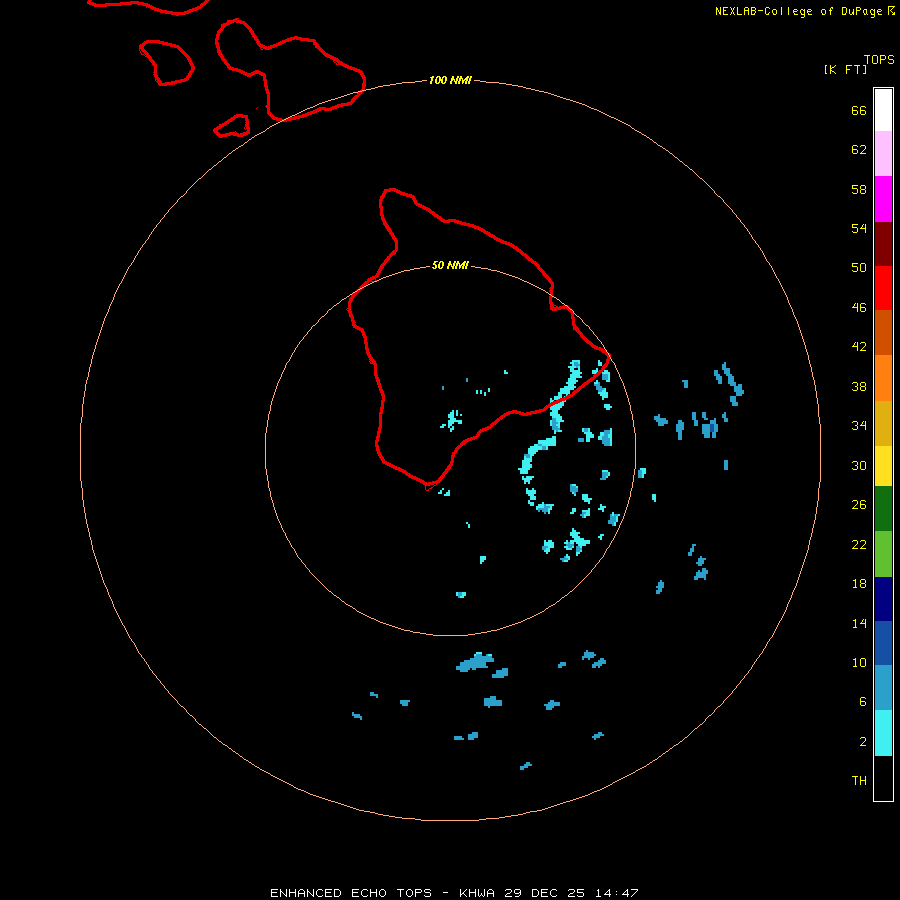Click the 14 legend value

pyautogui.click(x=859, y=623)
